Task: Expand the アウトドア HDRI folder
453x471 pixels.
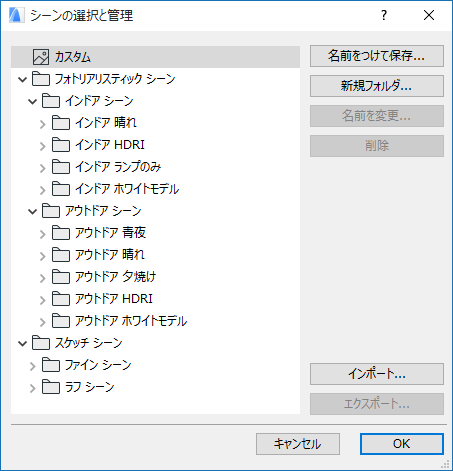Action: tap(42, 300)
